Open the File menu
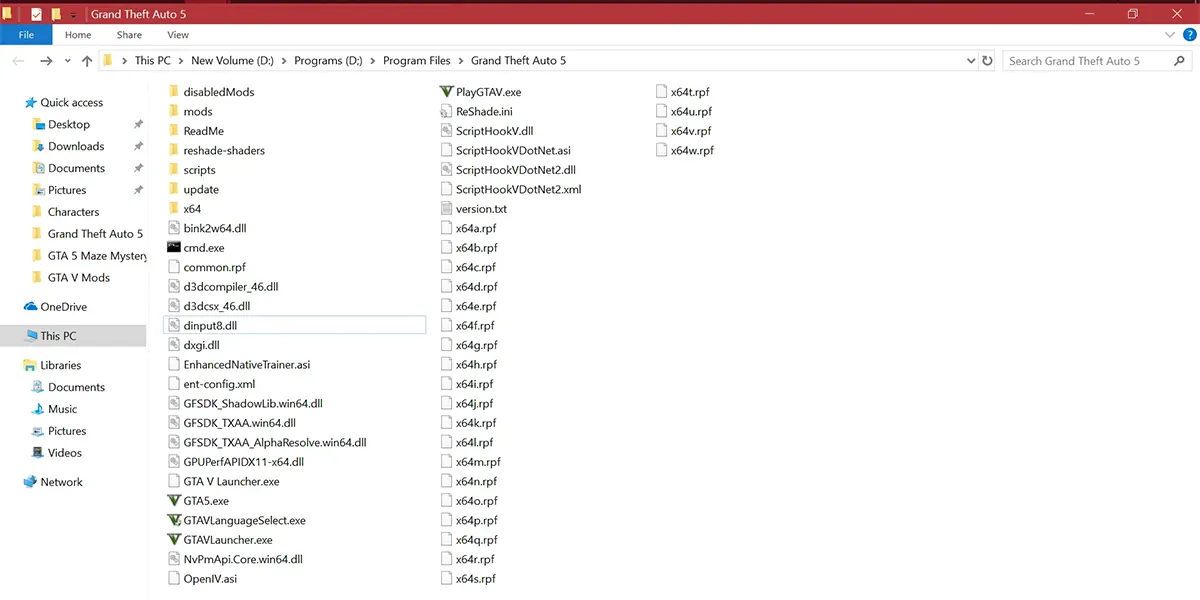 pyautogui.click(x=26, y=35)
